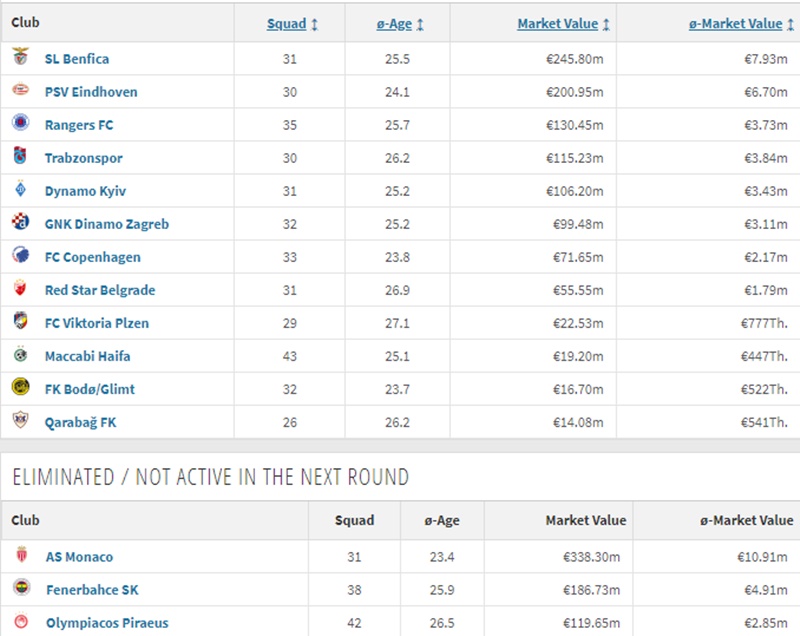This screenshot has width=800, height=636.
Task: Sort the table by ø-Age column
Action: 394,24
